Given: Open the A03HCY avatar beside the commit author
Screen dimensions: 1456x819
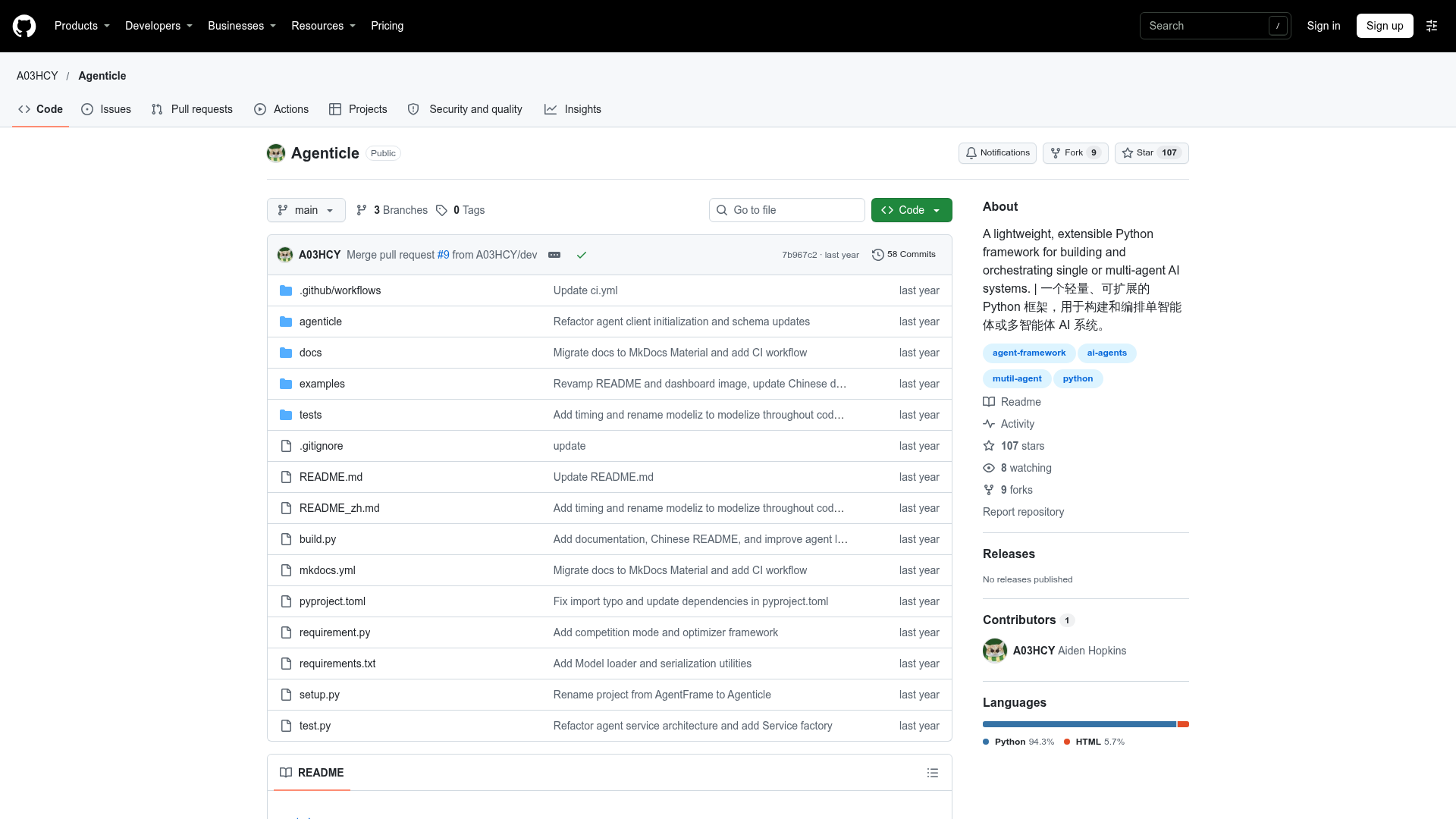Looking at the screenshot, I should tap(285, 255).
